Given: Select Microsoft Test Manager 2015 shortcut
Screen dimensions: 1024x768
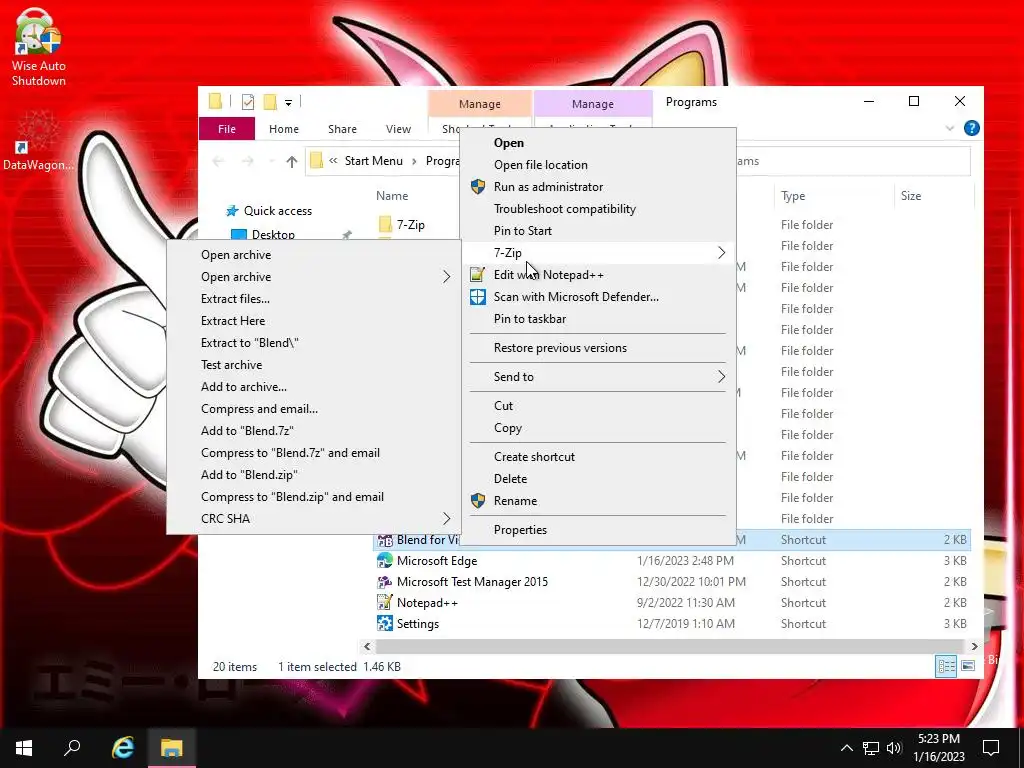Looking at the screenshot, I should point(672,582).
